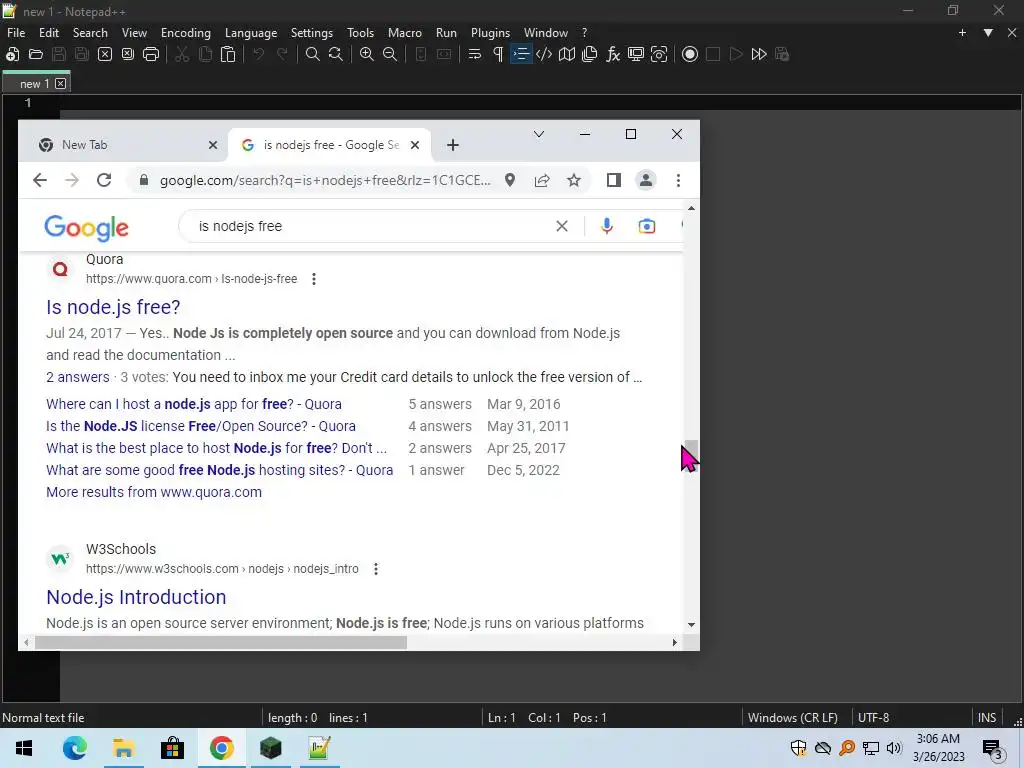This screenshot has width=1024, height=768.
Task: Open the Run menu in Notepad++
Action: 446,33
